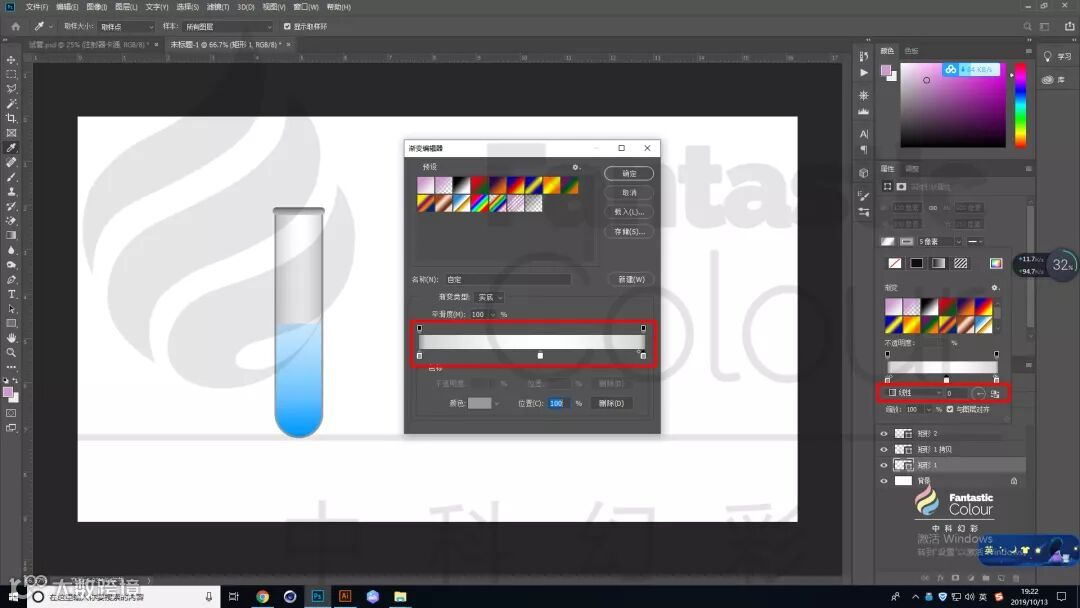The image size is (1080, 608).
Task: Click the 名称(N) input field
Action: click(508, 280)
